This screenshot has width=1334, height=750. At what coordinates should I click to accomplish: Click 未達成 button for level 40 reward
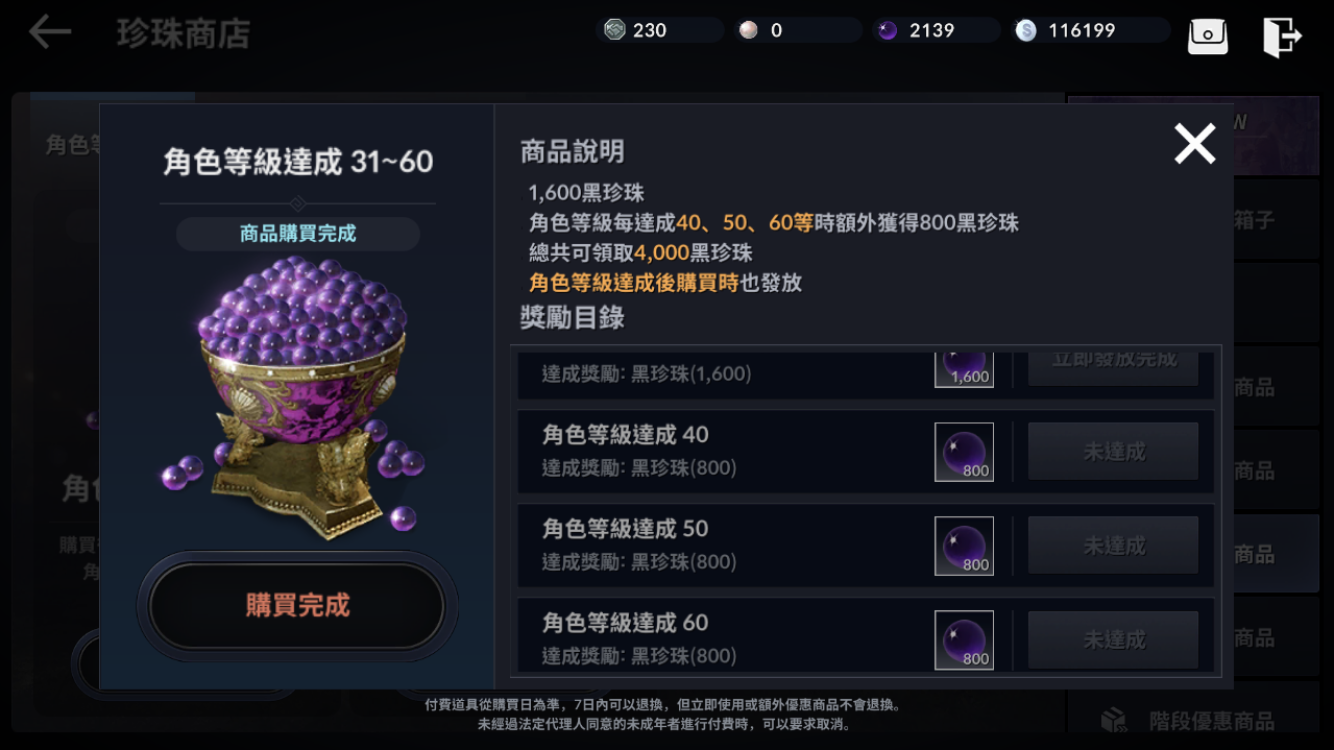1113,452
